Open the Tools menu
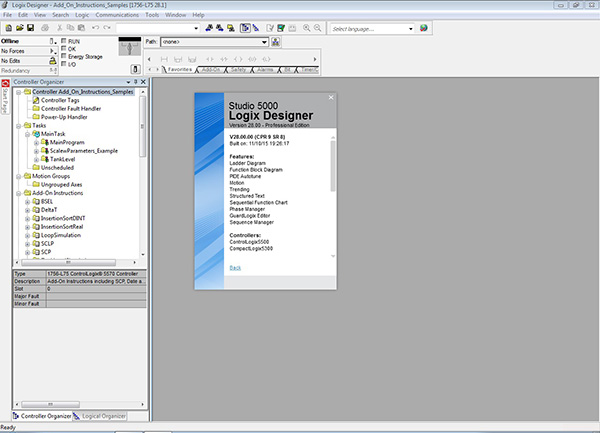 click(152, 15)
